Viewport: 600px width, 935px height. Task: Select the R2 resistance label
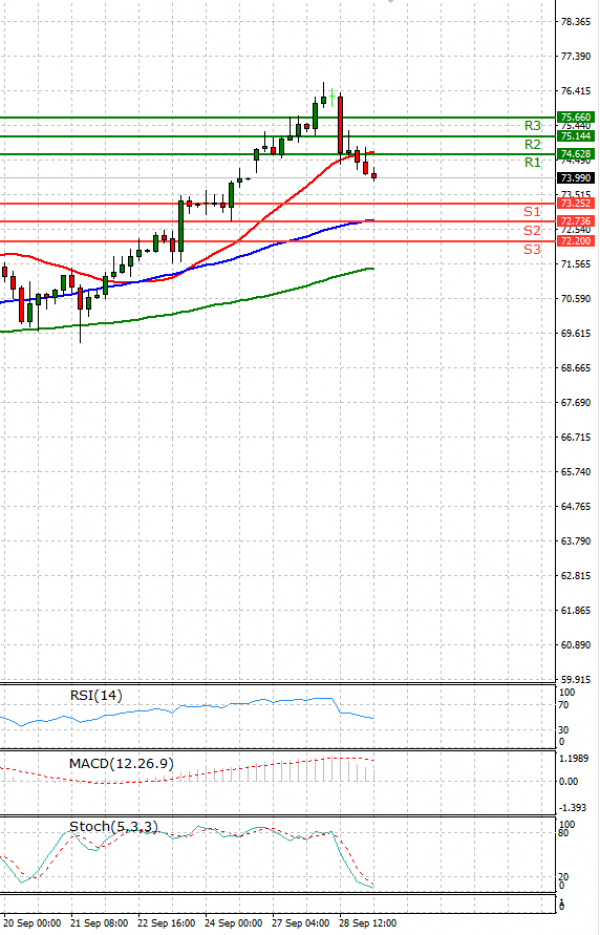[x=532, y=144]
